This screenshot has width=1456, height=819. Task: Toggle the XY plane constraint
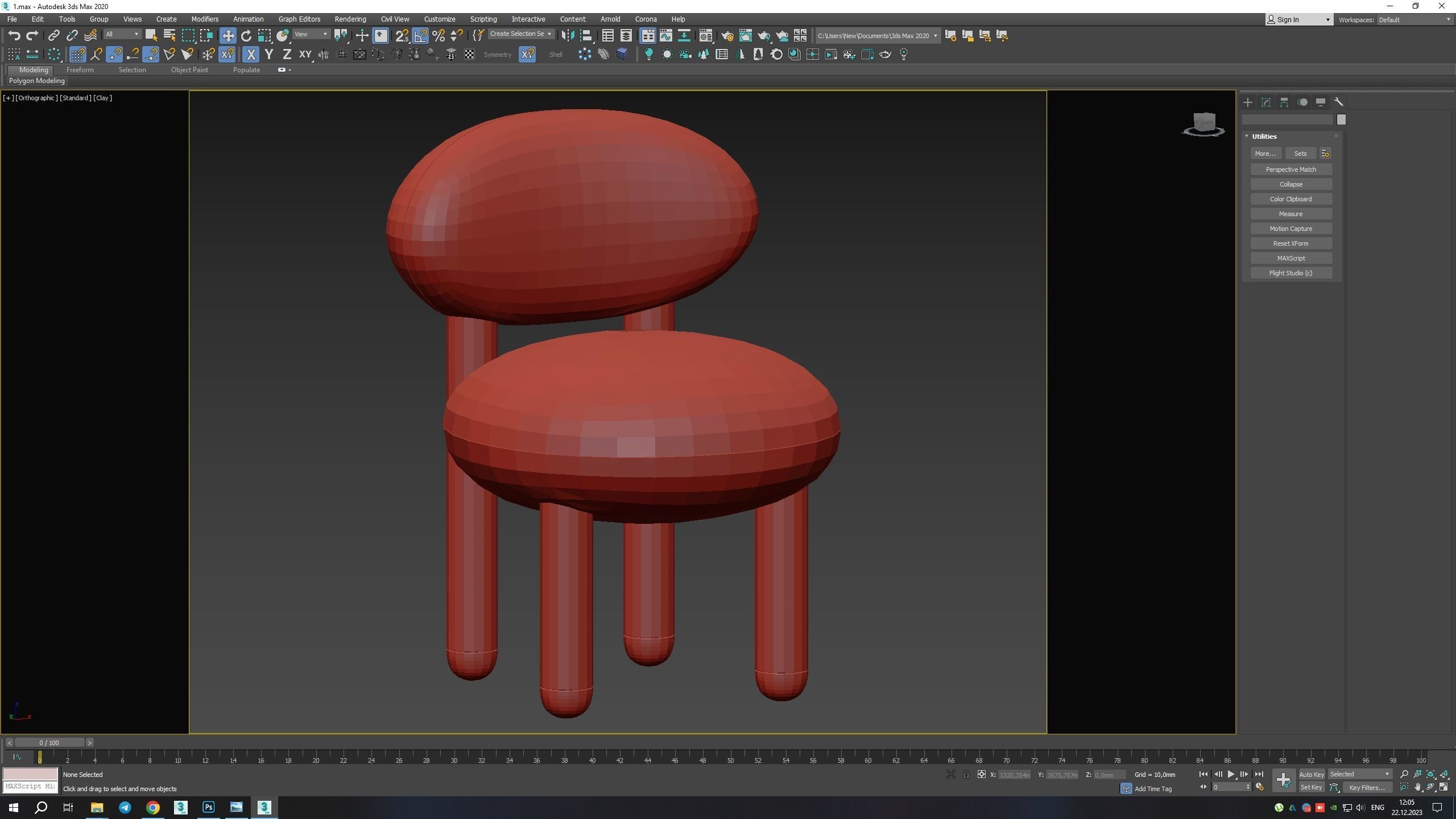pyautogui.click(x=305, y=55)
